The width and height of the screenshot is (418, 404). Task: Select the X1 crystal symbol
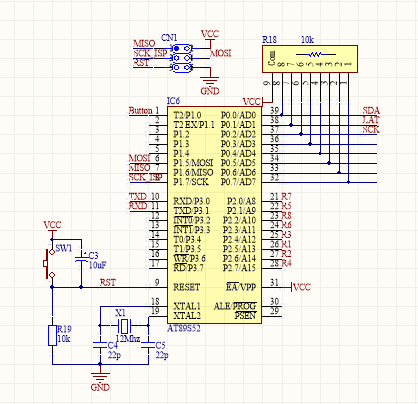[x=124, y=325]
